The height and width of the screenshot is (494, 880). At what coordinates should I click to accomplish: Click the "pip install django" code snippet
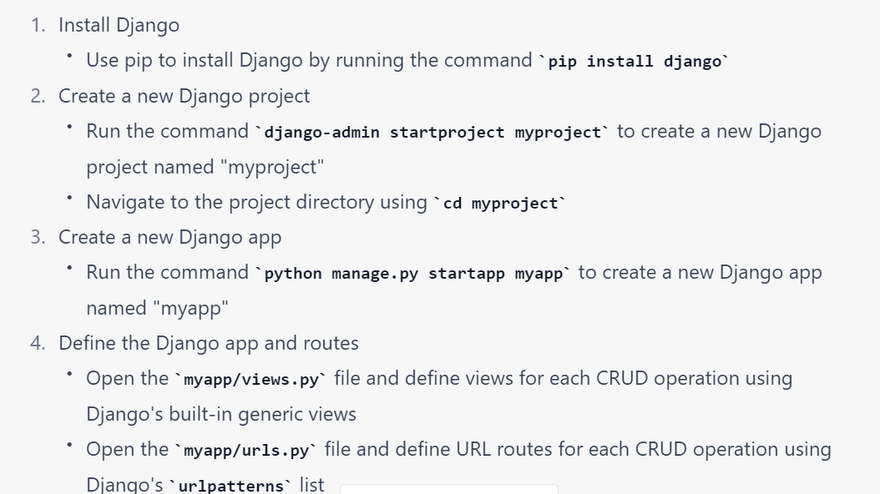coord(634,62)
